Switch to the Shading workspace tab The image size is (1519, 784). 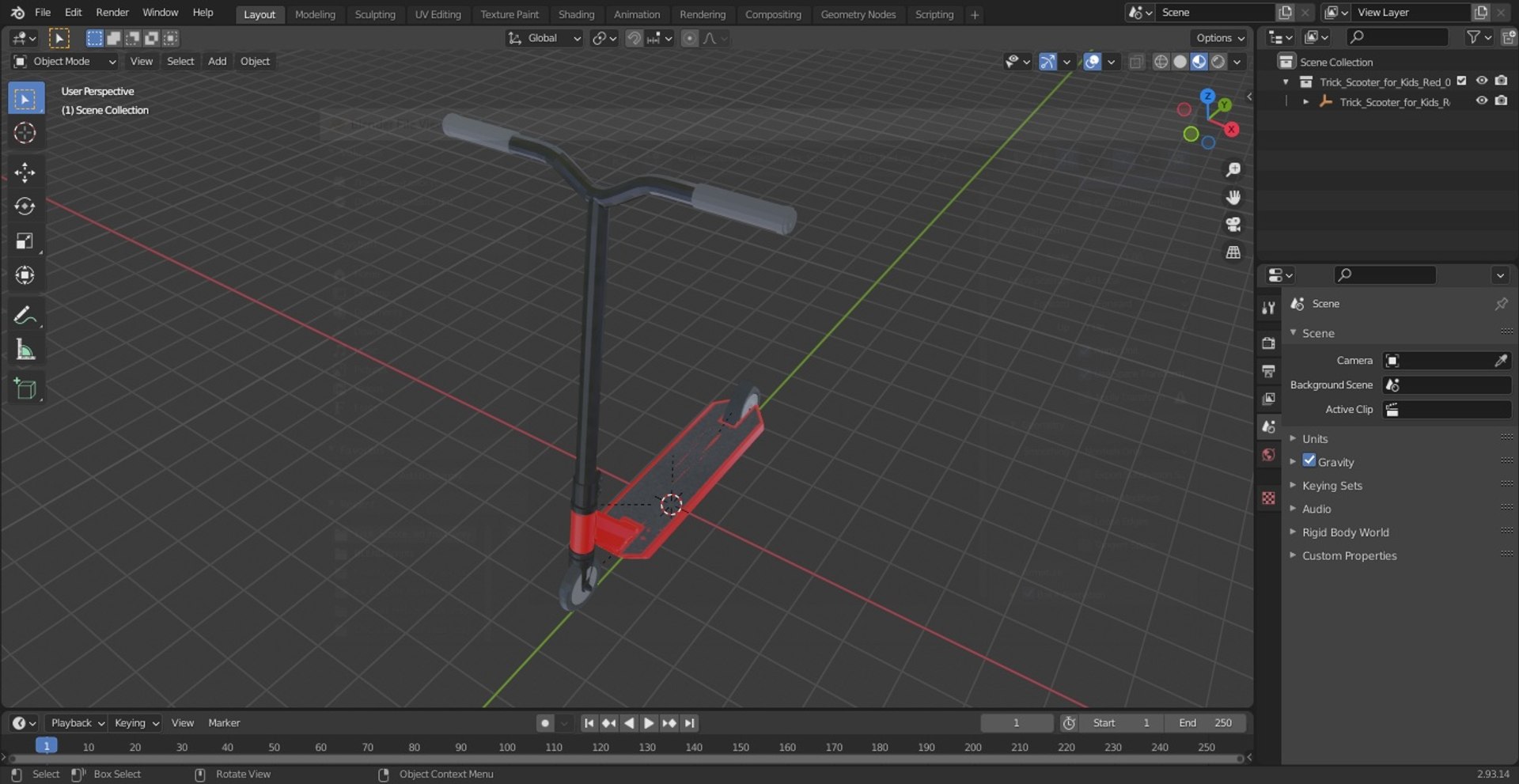point(576,14)
